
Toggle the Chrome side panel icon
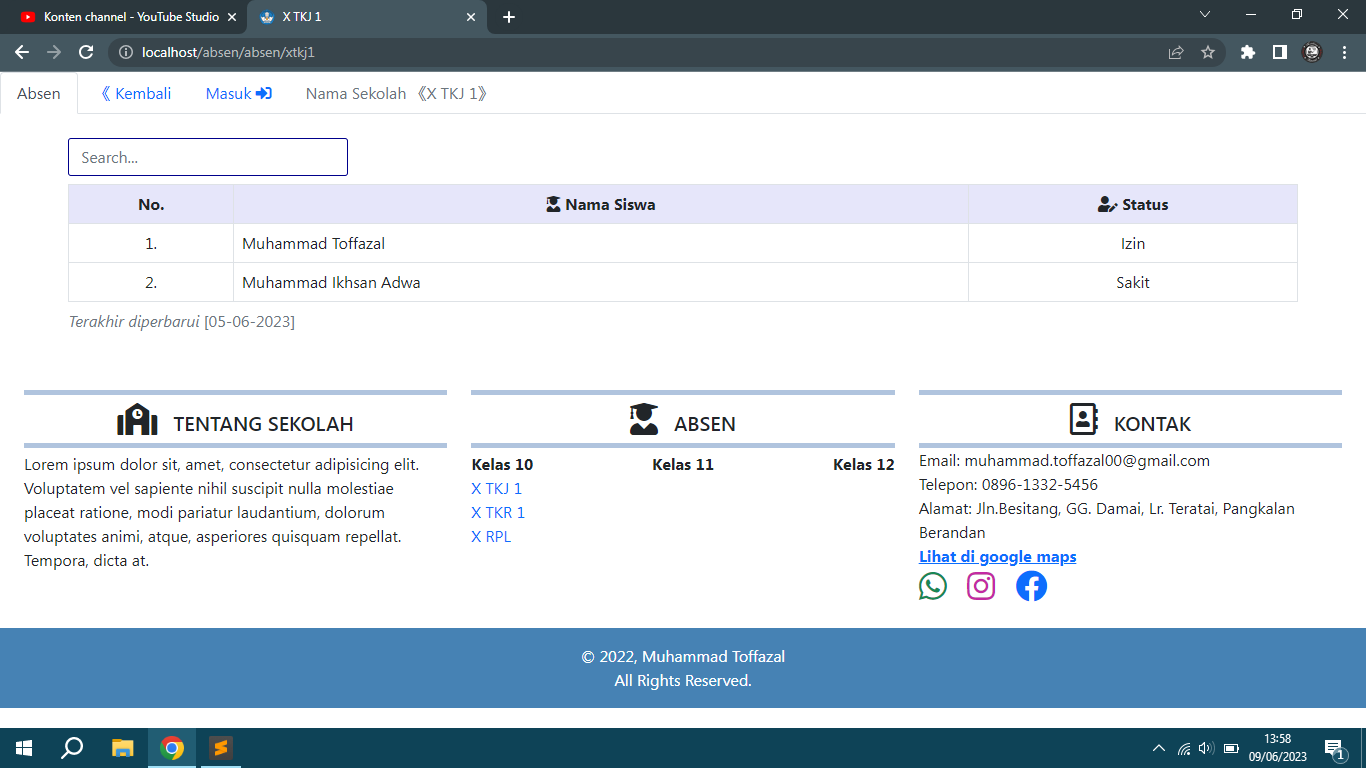point(1279,52)
